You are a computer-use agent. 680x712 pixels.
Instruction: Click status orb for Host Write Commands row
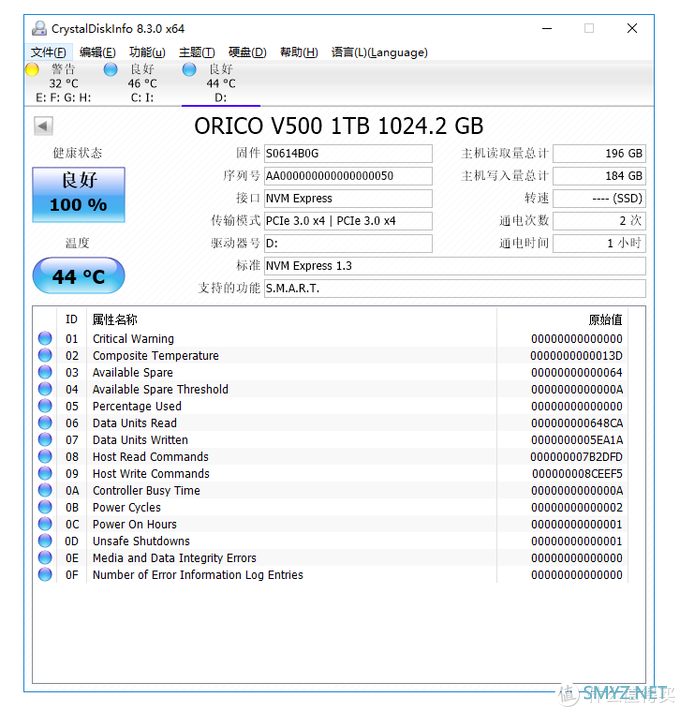45,473
